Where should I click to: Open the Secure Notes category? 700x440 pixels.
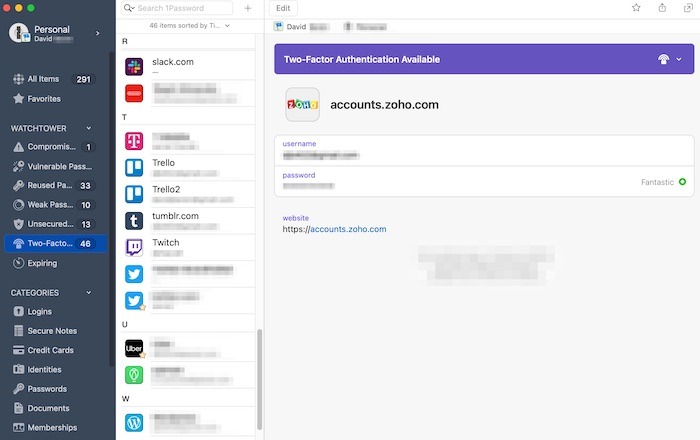pyautogui.click(x=20, y=331)
